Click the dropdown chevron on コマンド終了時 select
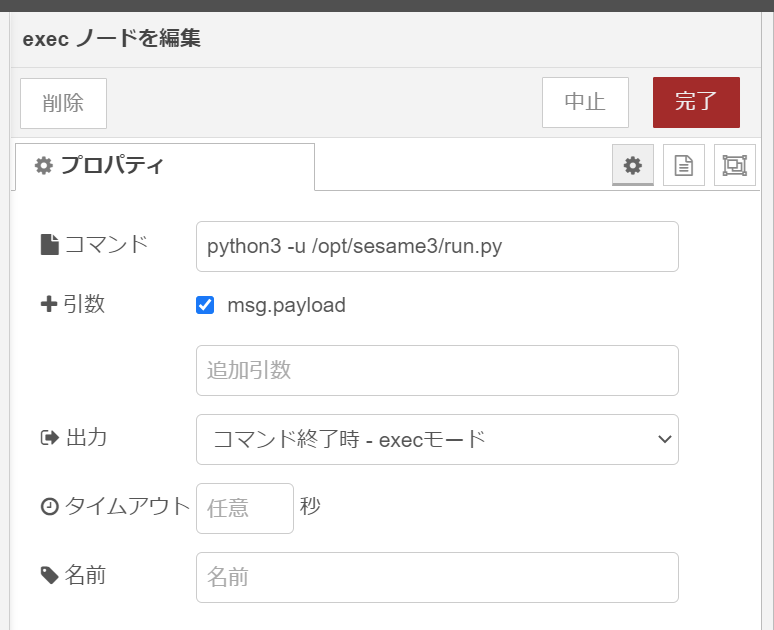The image size is (774, 630). tap(664, 439)
